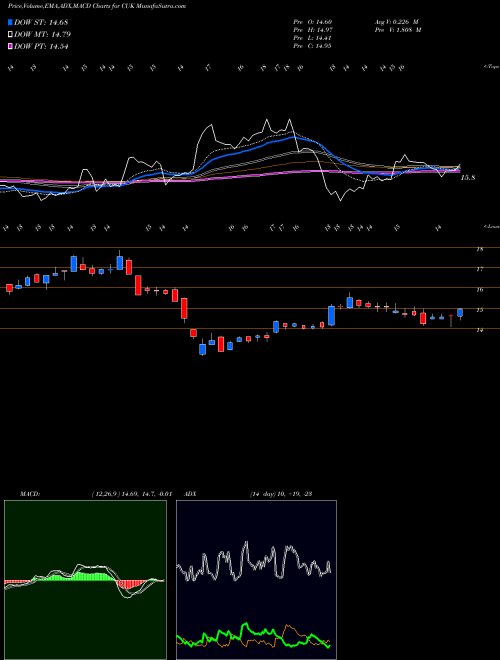
Task: Select the 'DOW MT: 14.79' legend label
Action: pos(43,35)
